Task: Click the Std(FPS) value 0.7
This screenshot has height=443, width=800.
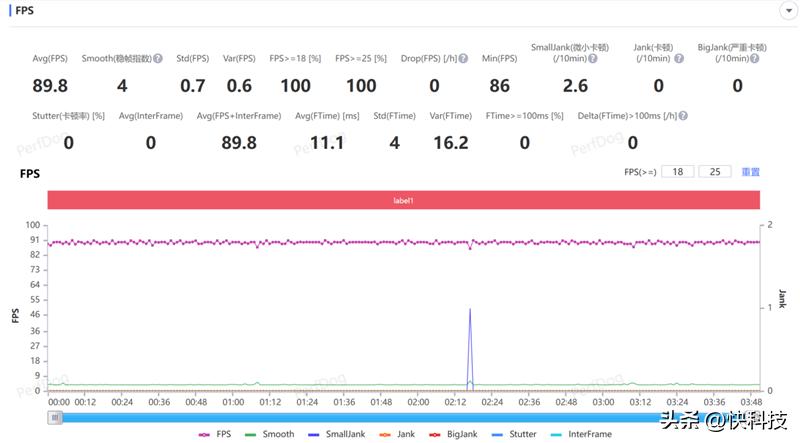Action: (x=193, y=86)
